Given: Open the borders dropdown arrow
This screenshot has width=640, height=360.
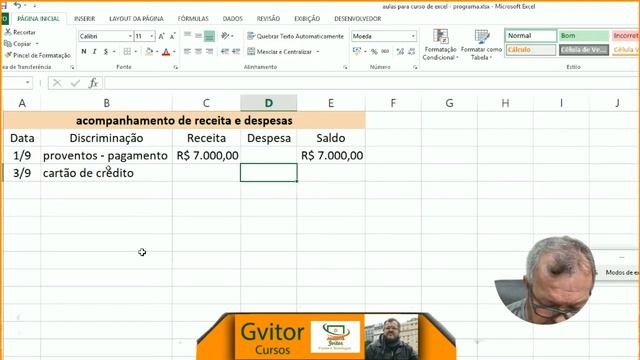Looking at the screenshot, I should coord(136,52).
